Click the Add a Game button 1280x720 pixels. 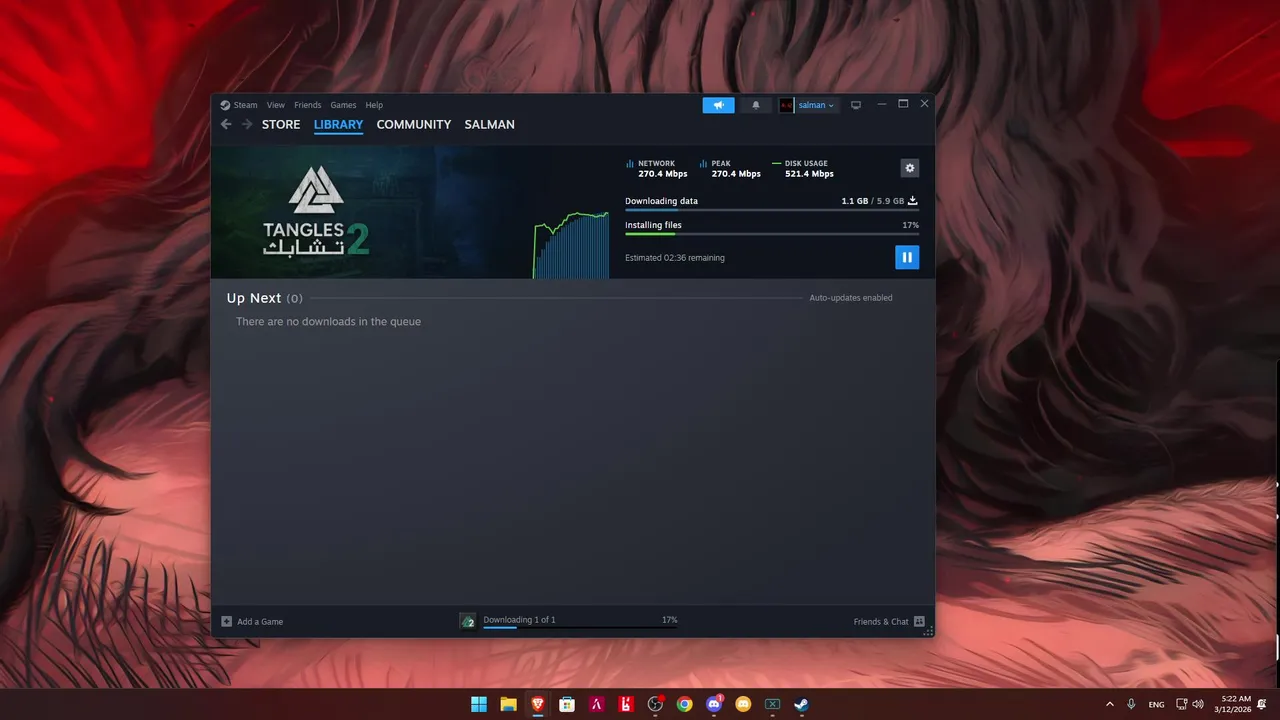[252, 621]
